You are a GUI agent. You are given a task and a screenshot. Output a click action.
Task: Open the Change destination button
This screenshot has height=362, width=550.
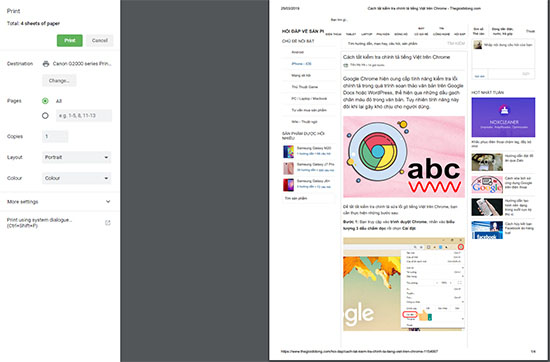[x=59, y=81]
